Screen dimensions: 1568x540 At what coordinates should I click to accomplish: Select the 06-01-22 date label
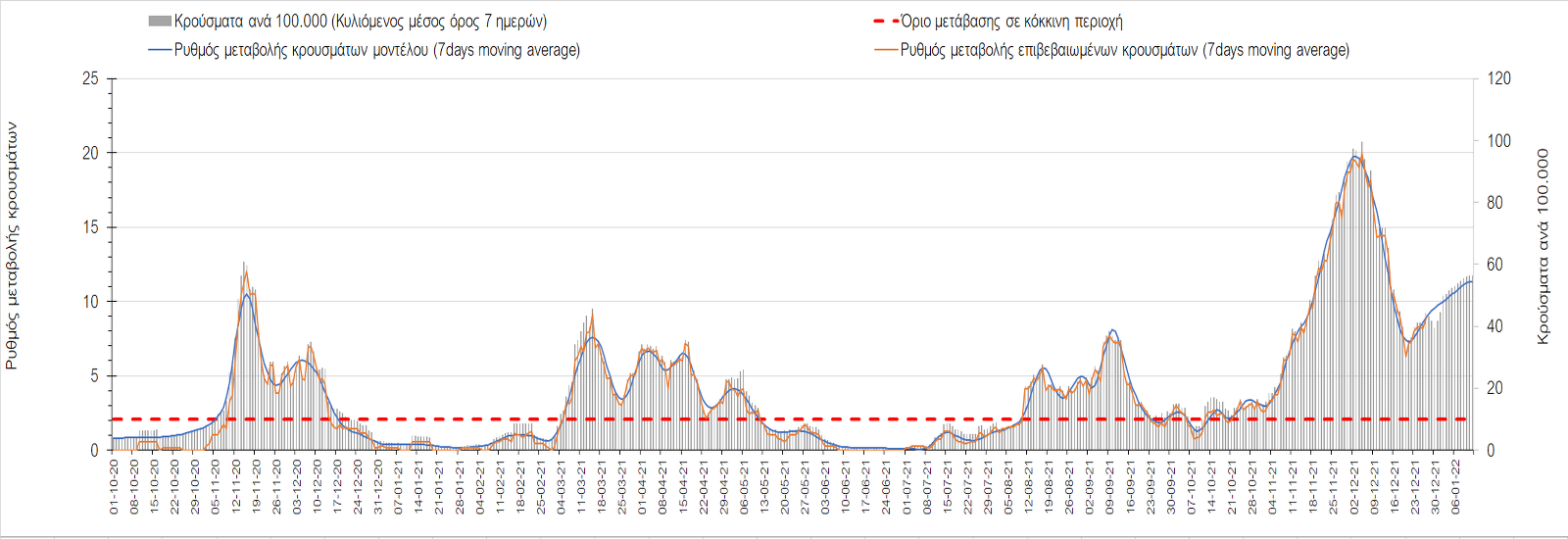[1455, 488]
